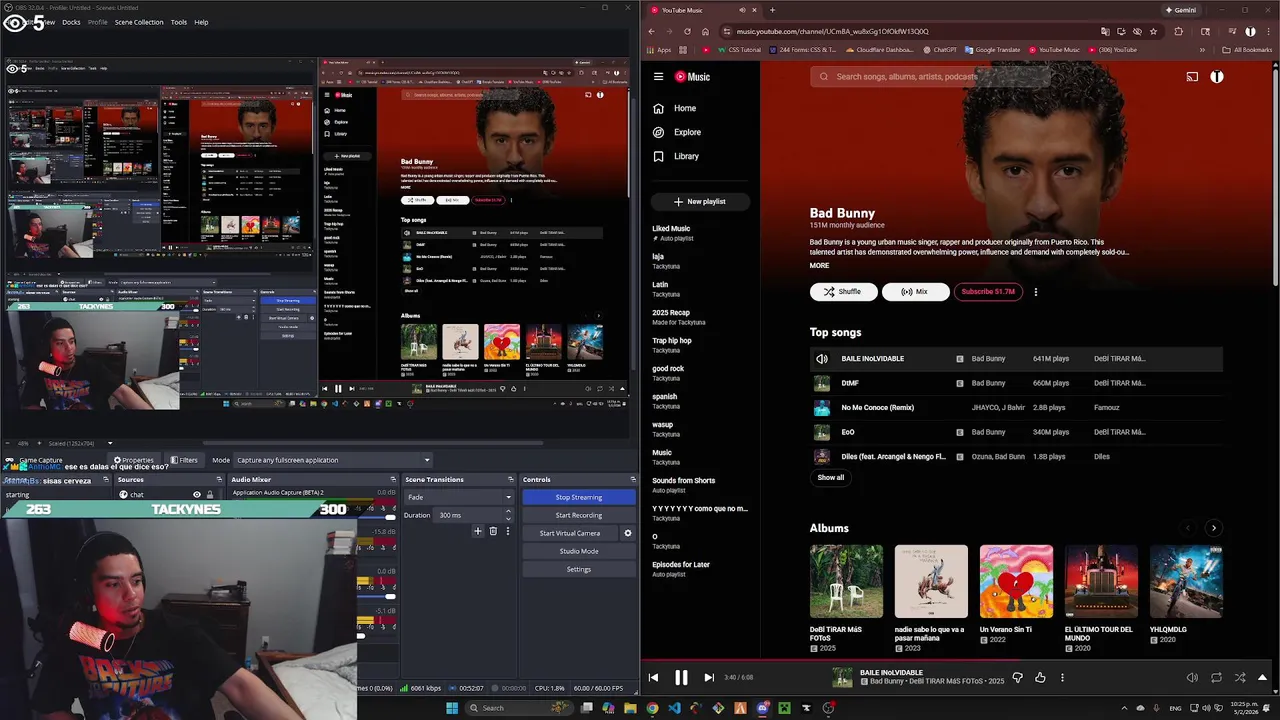Click the player volume icon
The height and width of the screenshot is (720, 1280).
click(x=1192, y=678)
